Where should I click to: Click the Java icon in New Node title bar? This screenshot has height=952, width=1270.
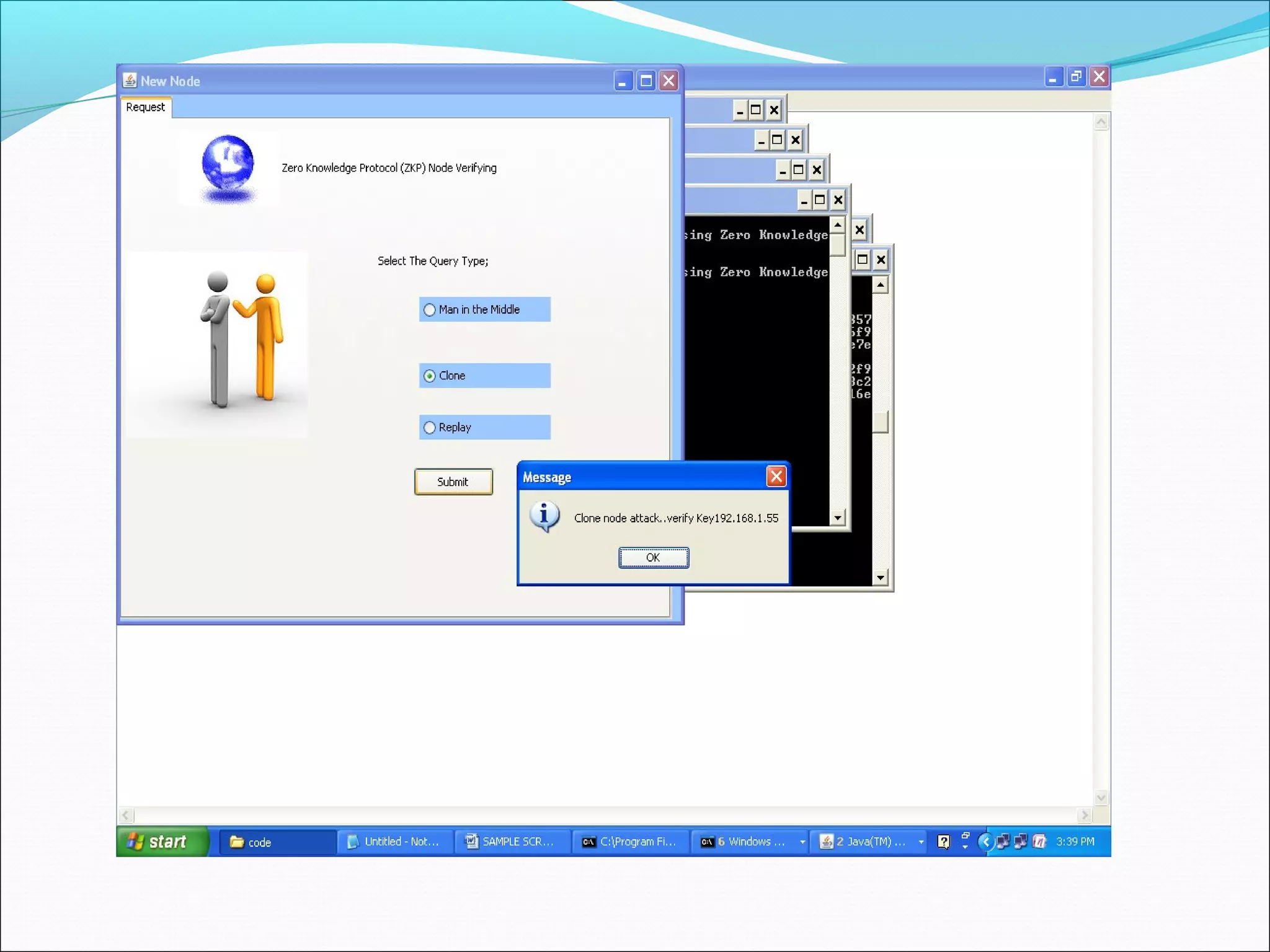130,81
